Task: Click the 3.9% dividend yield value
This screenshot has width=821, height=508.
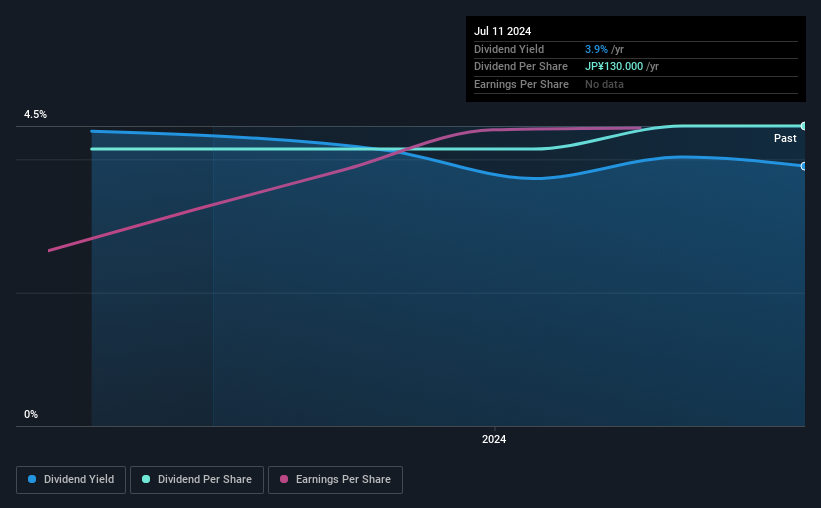Action: coord(596,49)
